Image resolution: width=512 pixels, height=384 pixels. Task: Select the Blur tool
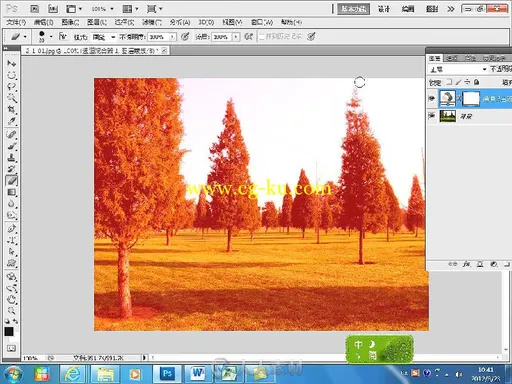point(12,204)
